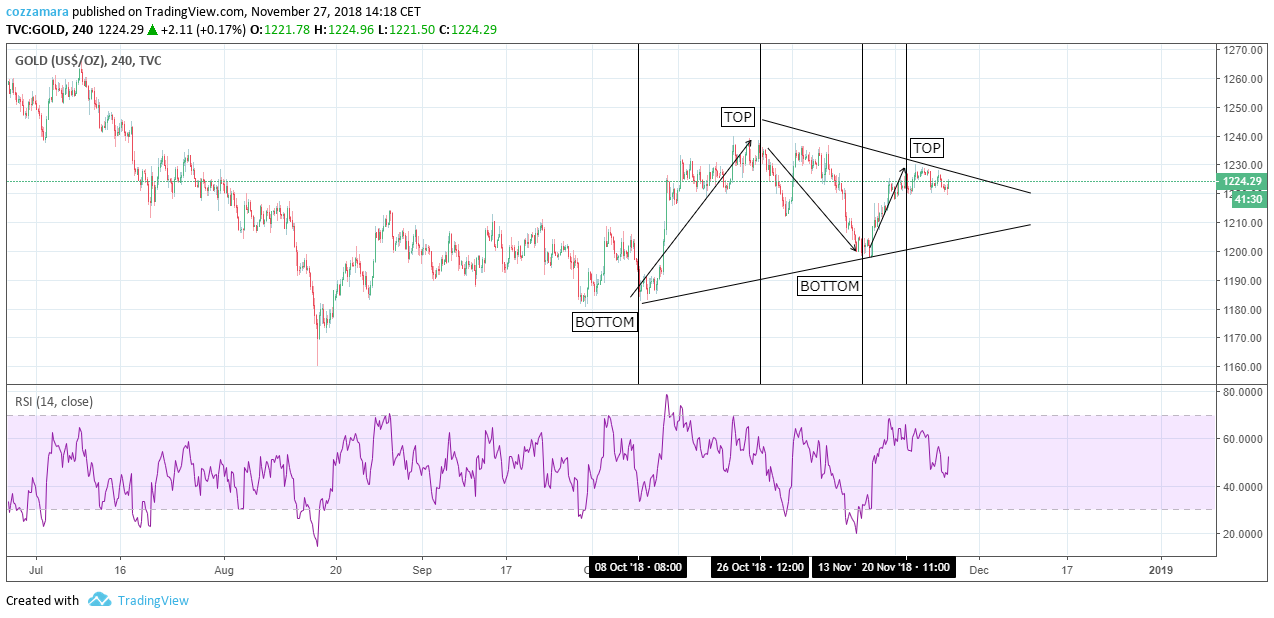Click the 1210.00 price axis label
The image size is (1274, 618).
pyautogui.click(x=1244, y=223)
